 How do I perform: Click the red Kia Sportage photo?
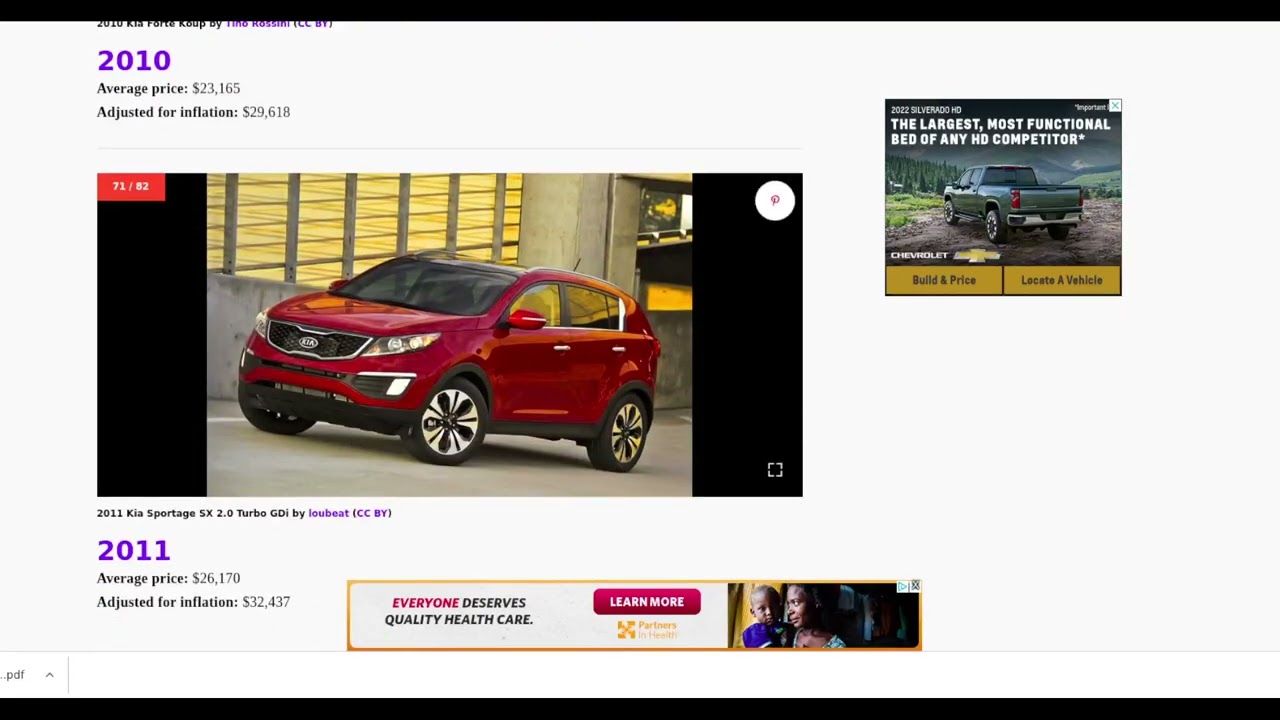click(449, 335)
